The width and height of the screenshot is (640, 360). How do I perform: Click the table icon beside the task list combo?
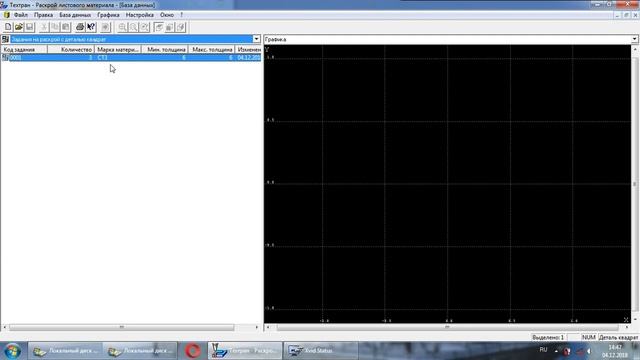point(5,39)
